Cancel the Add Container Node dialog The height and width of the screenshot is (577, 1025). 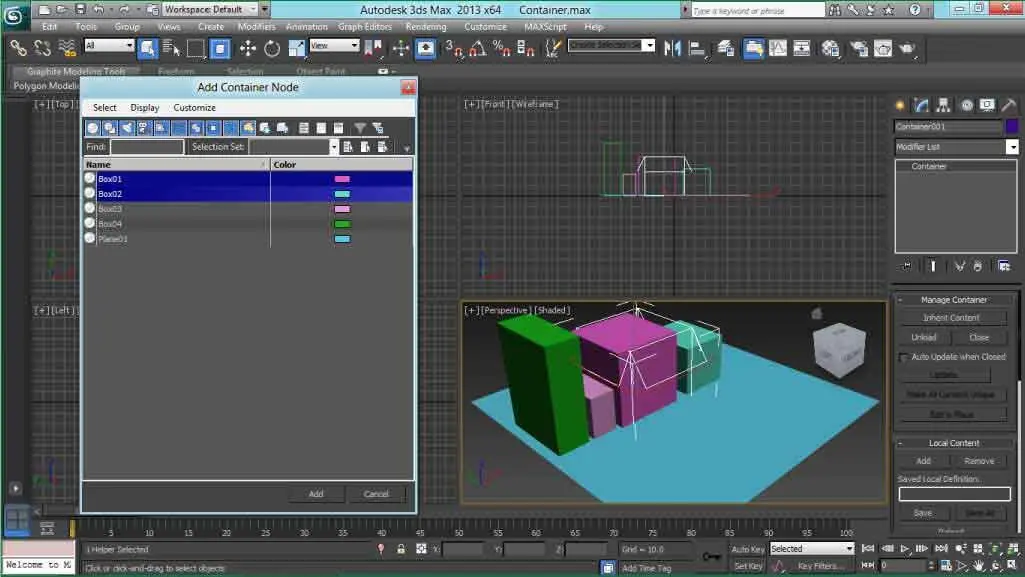[x=377, y=494]
